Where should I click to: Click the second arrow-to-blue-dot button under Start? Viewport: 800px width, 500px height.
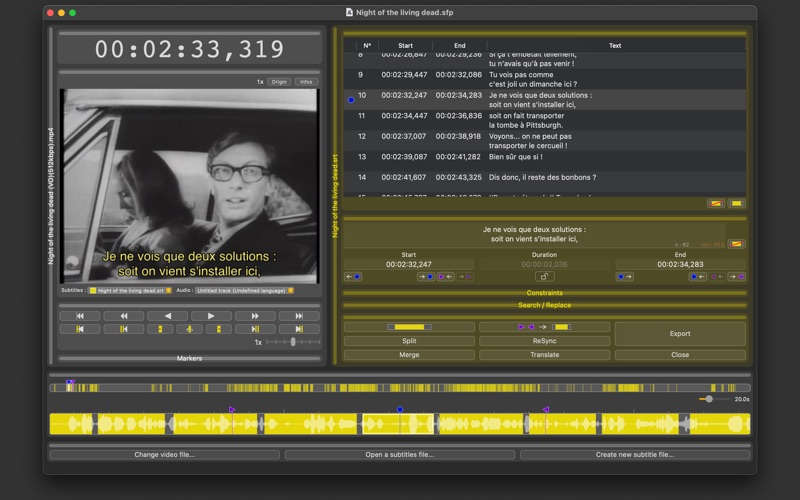[426, 277]
